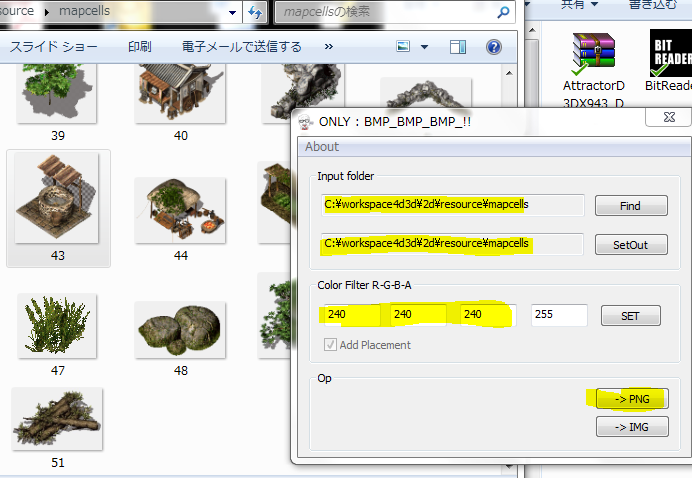Click the 印刷 toolbar item
This screenshot has height=478, width=692.
coord(139,47)
